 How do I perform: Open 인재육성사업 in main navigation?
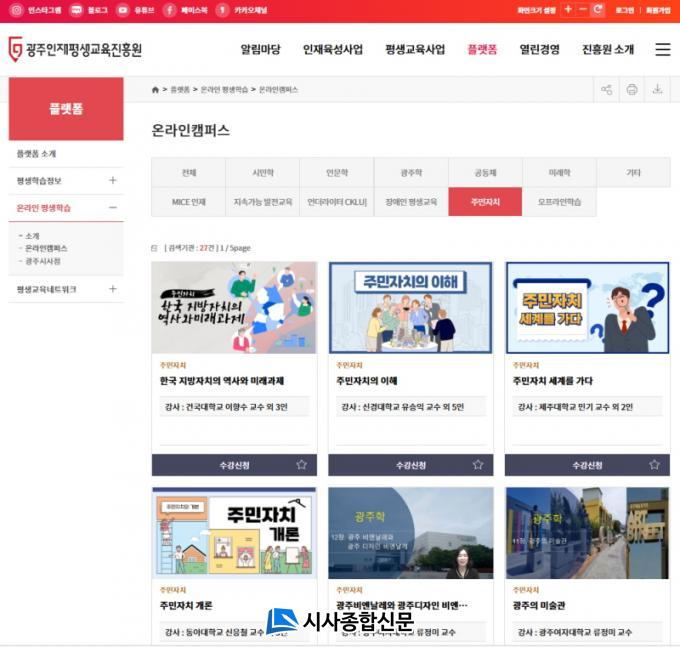tap(332, 50)
